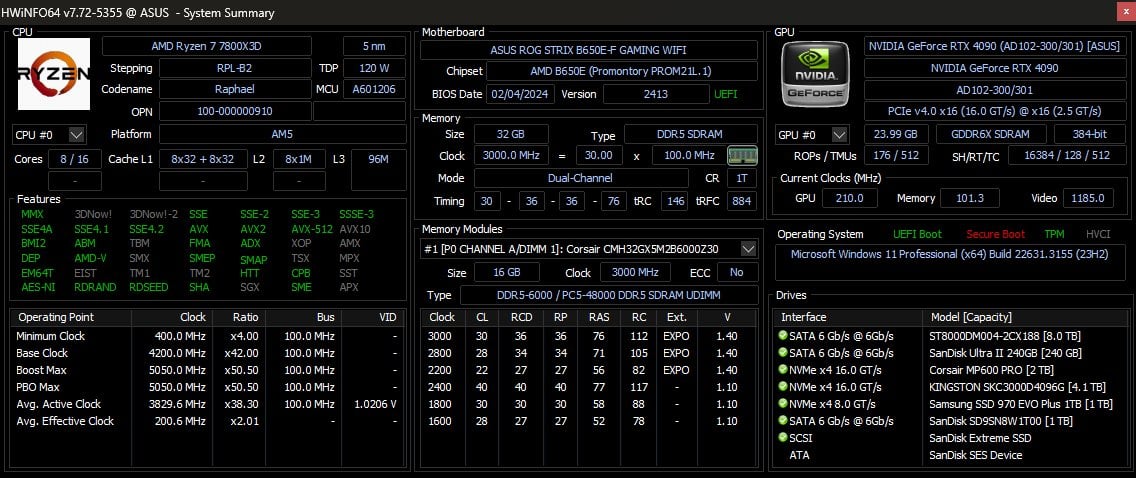Screen dimensions: 1136x478
Task: Click the ECC 'No' field
Action: pos(737,272)
